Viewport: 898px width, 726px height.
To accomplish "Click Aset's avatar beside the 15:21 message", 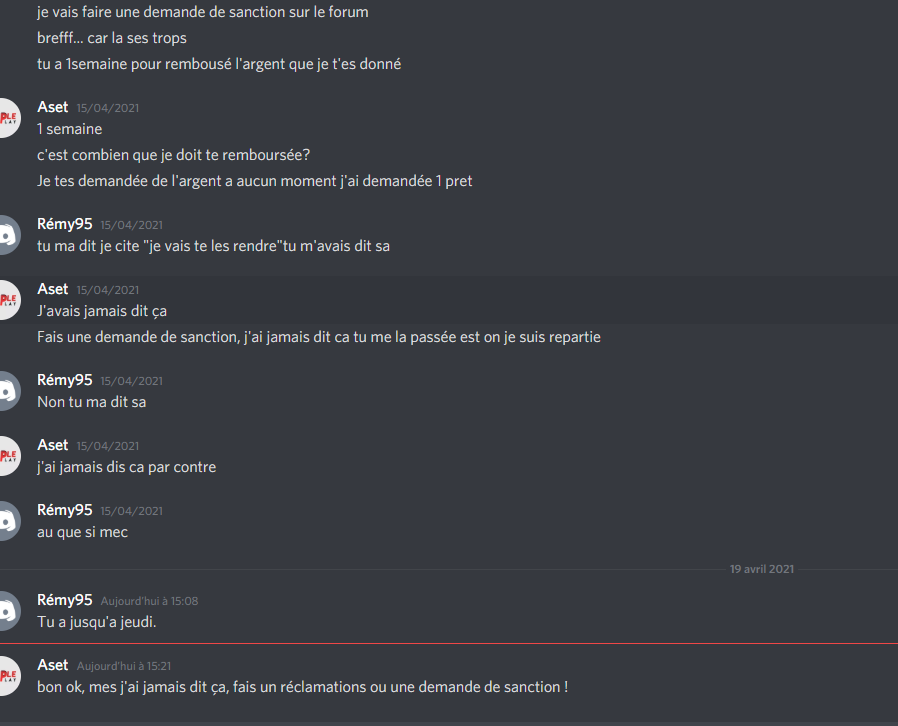I will pyautogui.click(x=7, y=676).
